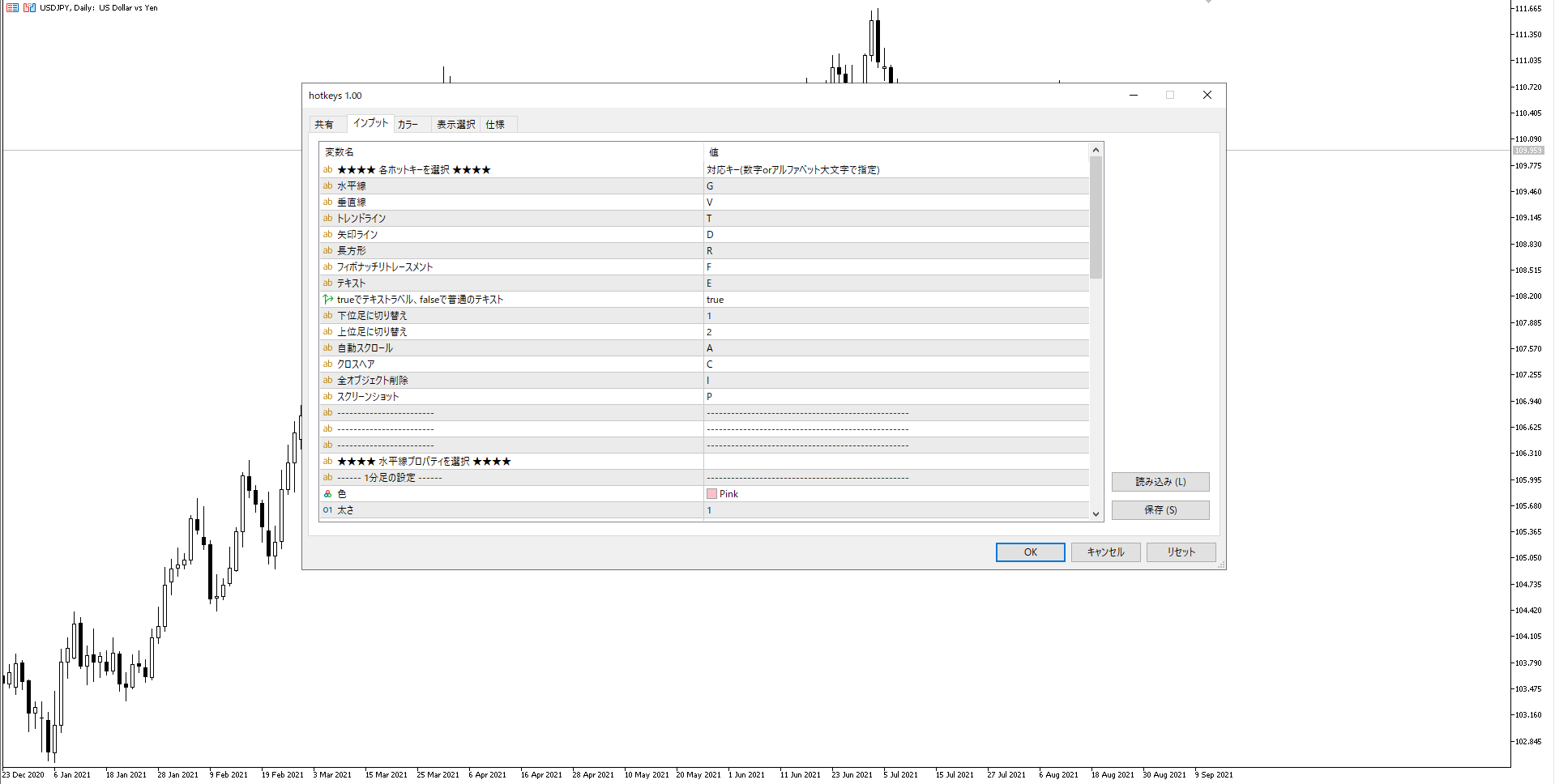Image resolution: width=1555 pixels, height=784 pixels.
Task: Select the スクリーンショット variable row
Action: 511,397
